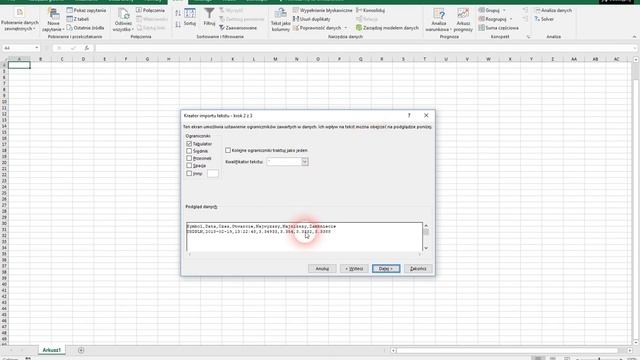This screenshot has width=640, height=360.
Task: Click Zaawansowane filter option
Action: (238, 28)
